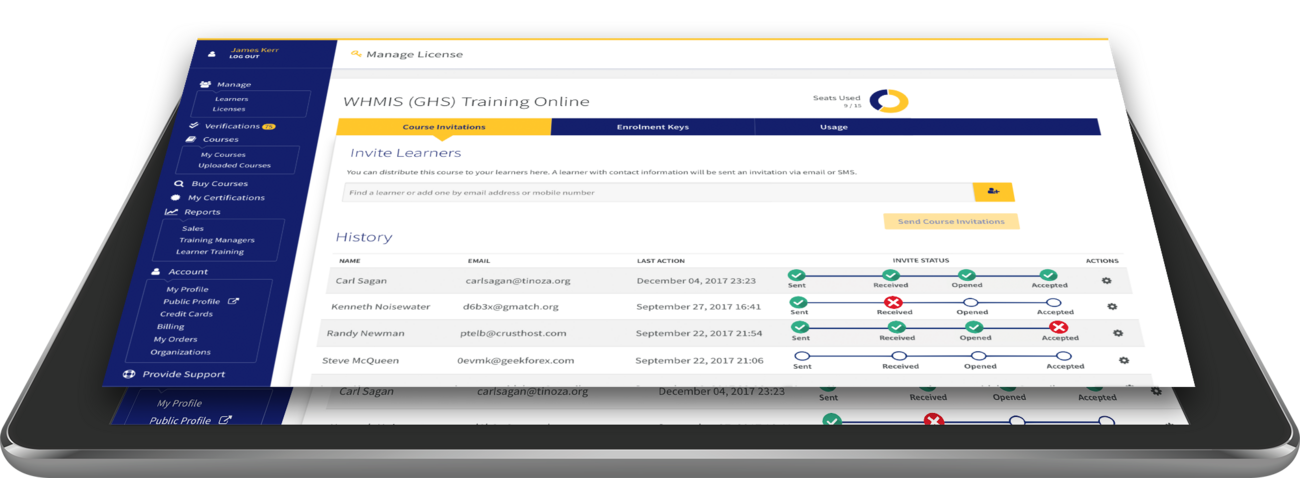This screenshot has width=1300, height=478.
Task: Open Organizations under Account
Action: [x=181, y=352]
